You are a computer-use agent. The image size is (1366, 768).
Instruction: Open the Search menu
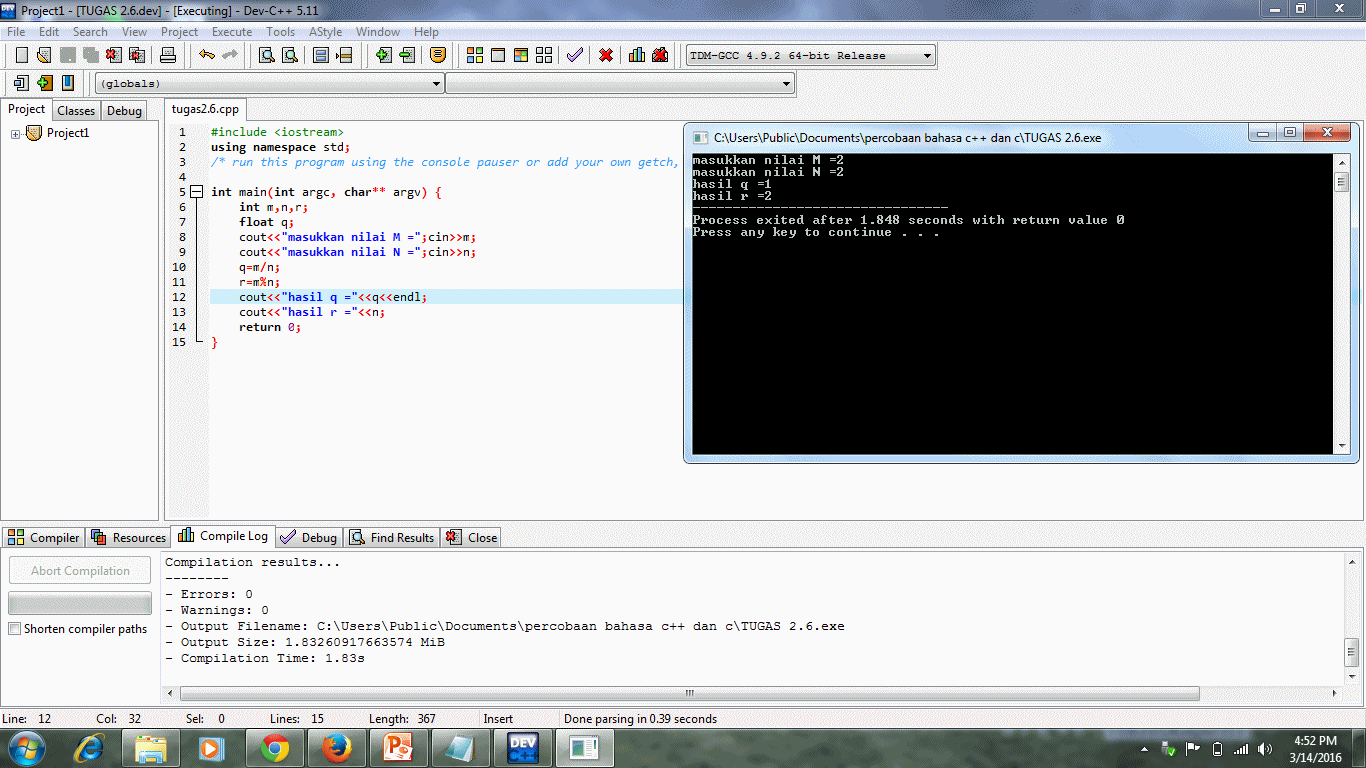tap(90, 32)
